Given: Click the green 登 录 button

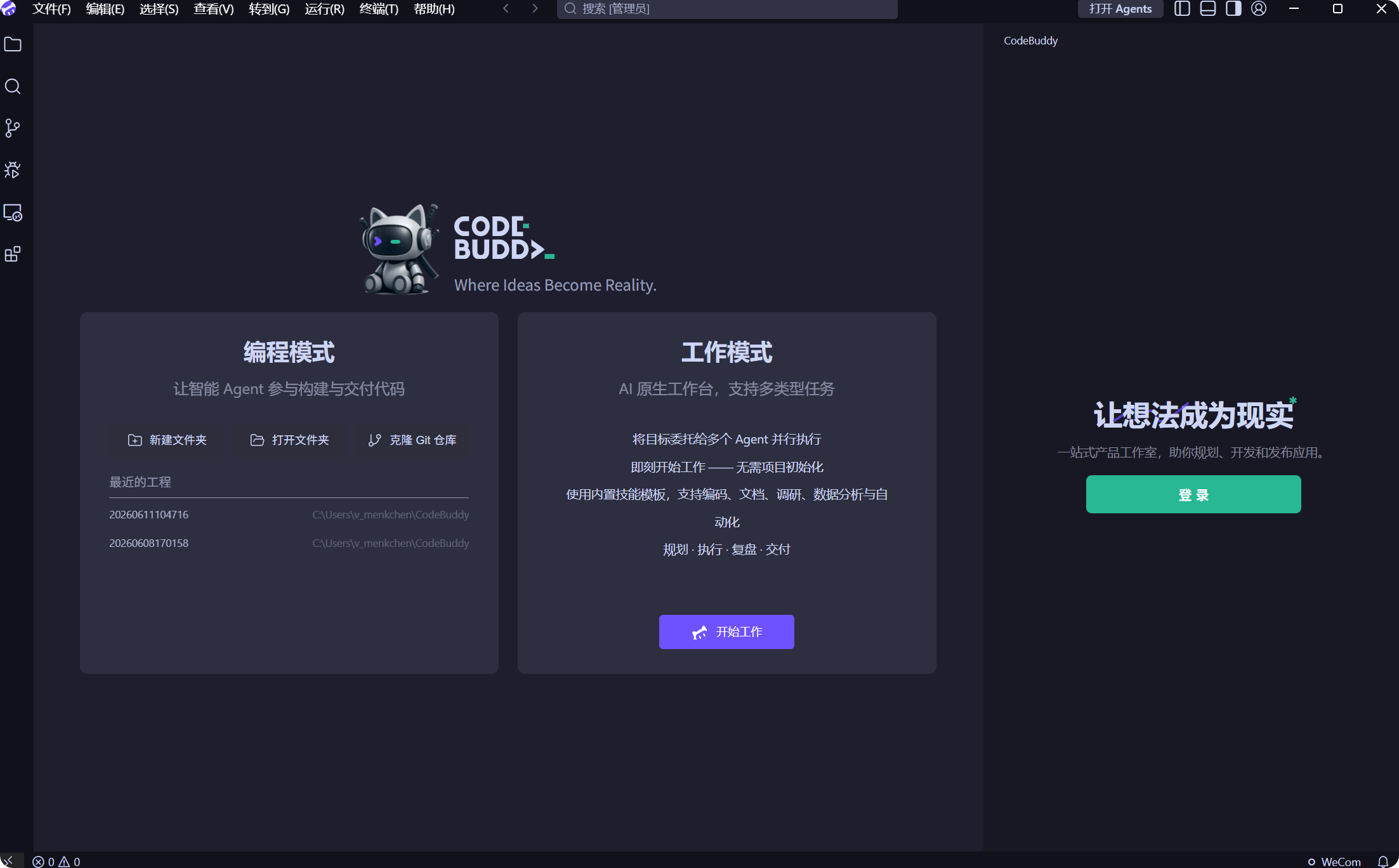Looking at the screenshot, I should point(1193,494).
